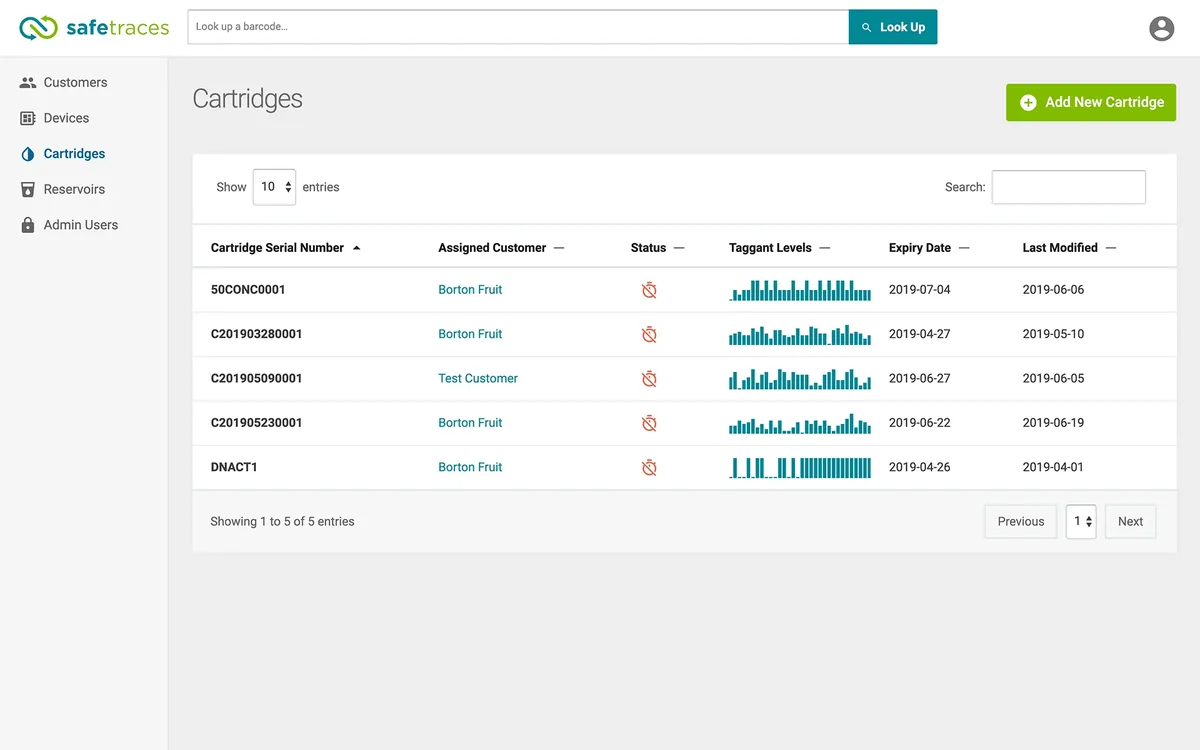Click the Add New Cartridge button
The image size is (1200, 750).
click(x=1091, y=102)
